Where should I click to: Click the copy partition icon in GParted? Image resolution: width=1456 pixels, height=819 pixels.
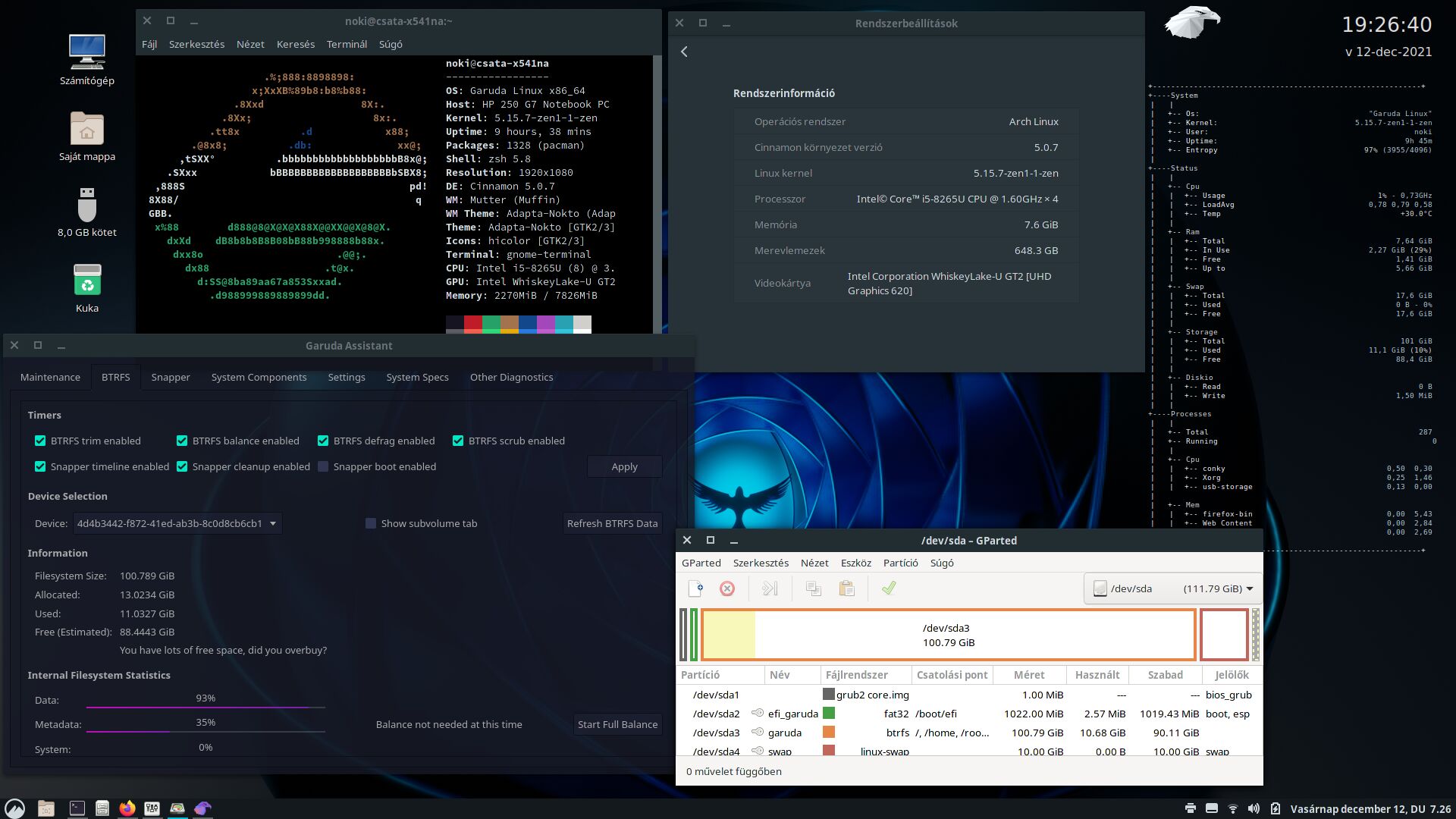click(x=814, y=588)
